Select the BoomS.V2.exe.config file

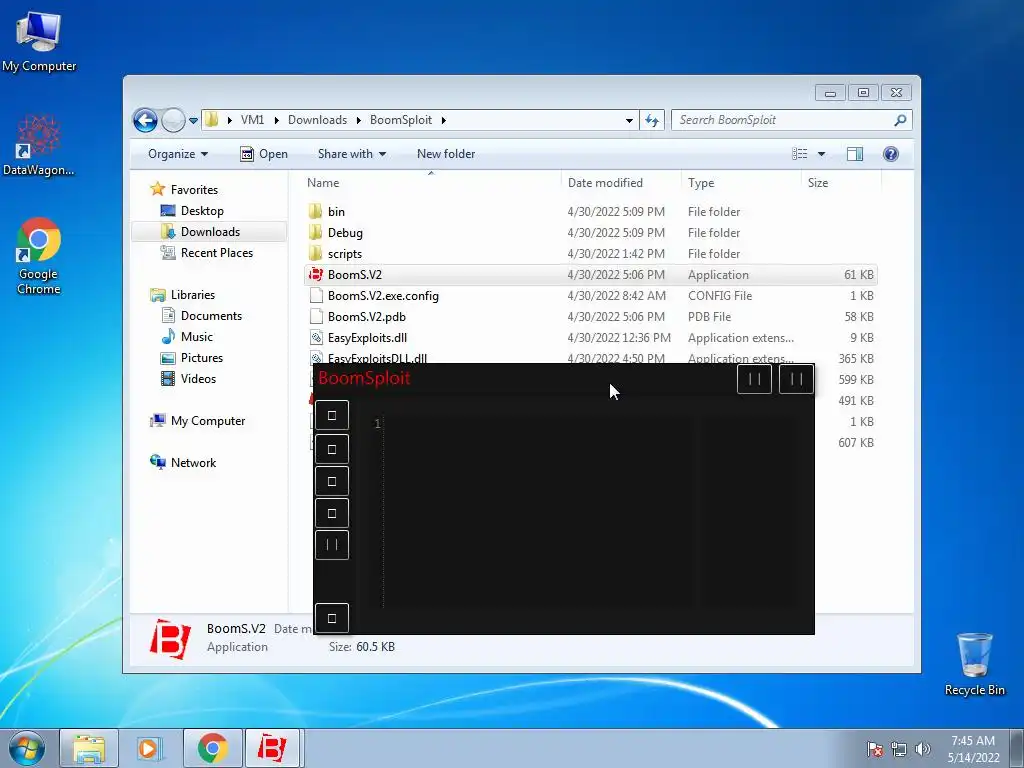point(590,296)
